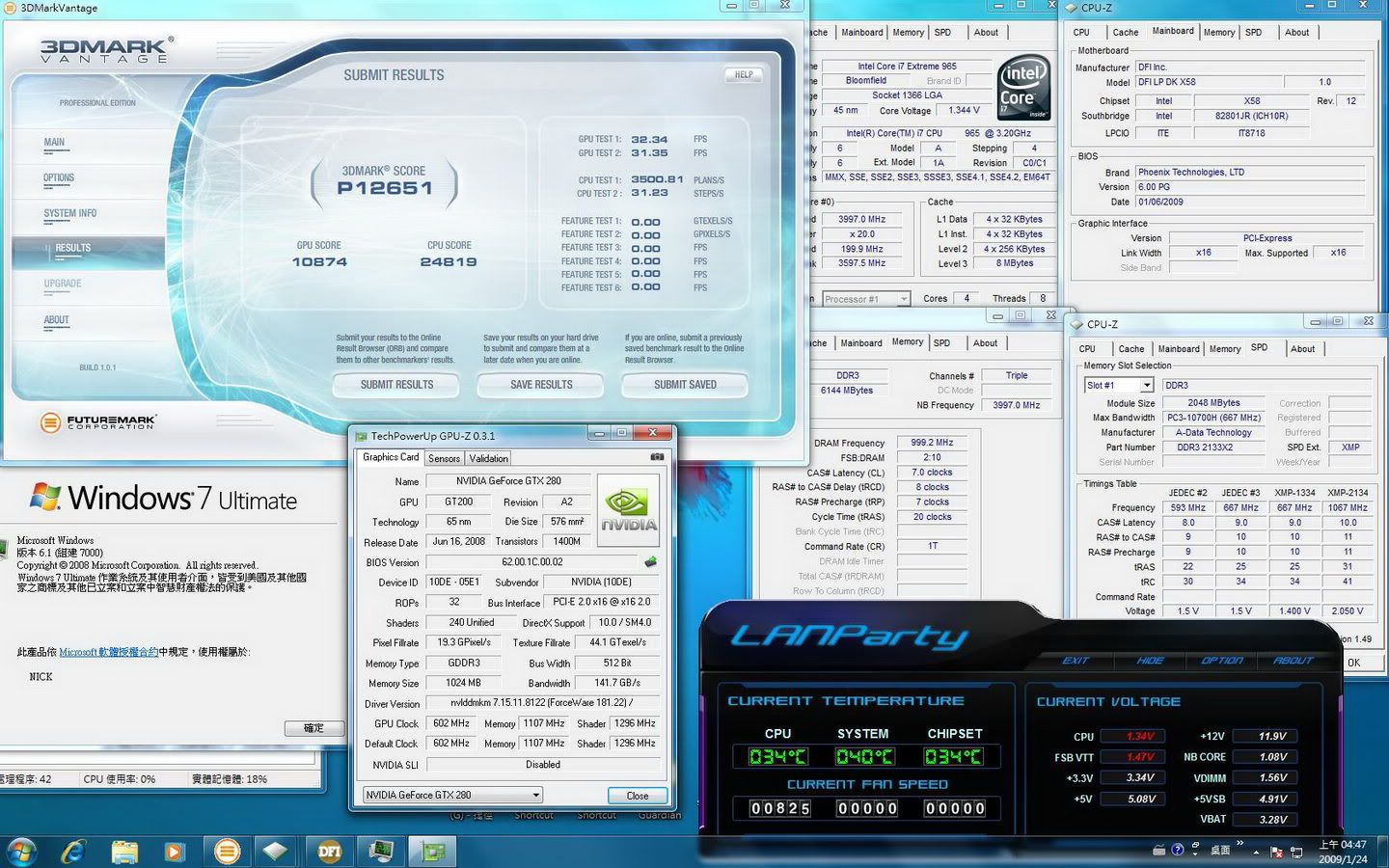
Task: Click the OK button in SPD CPU-Z window
Action: (x=1353, y=663)
